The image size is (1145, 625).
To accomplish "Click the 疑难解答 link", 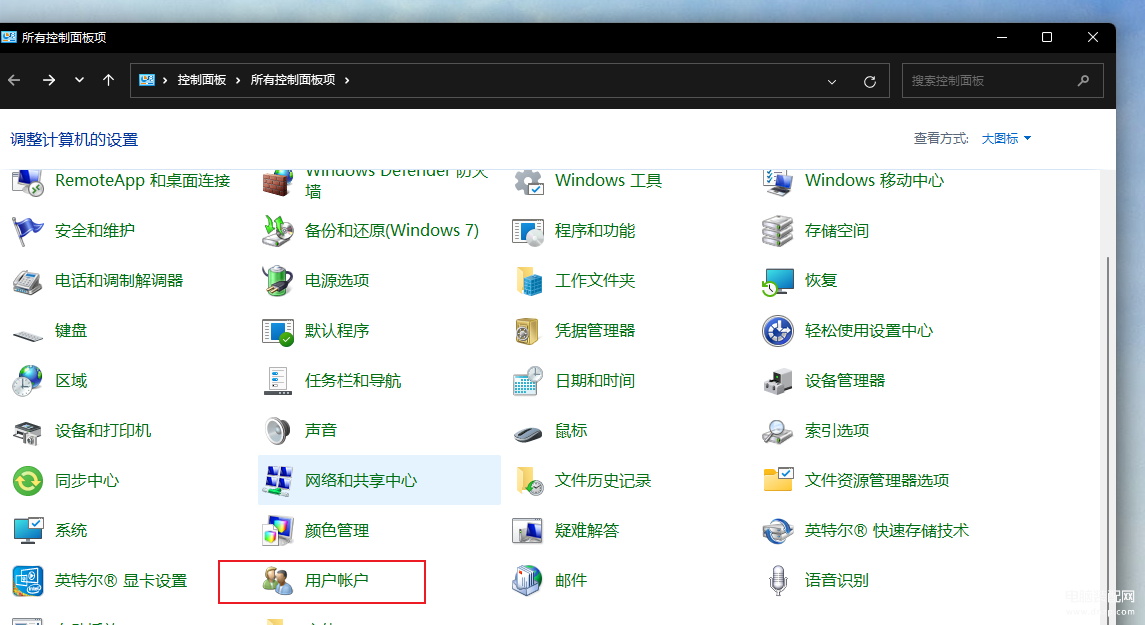I will (x=586, y=530).
